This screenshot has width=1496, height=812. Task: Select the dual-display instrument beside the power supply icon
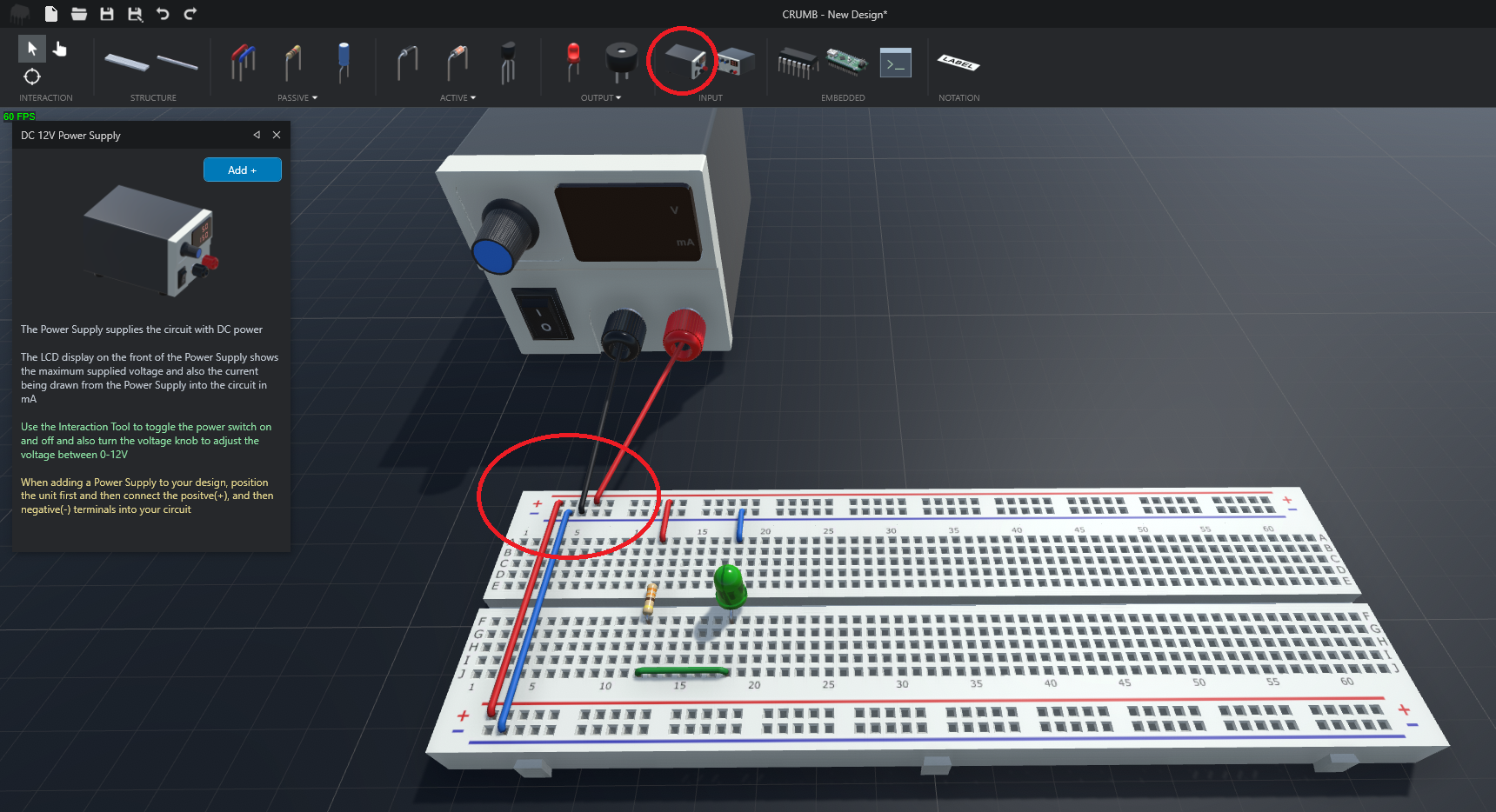pyautogui.click(x=736, y=63)
